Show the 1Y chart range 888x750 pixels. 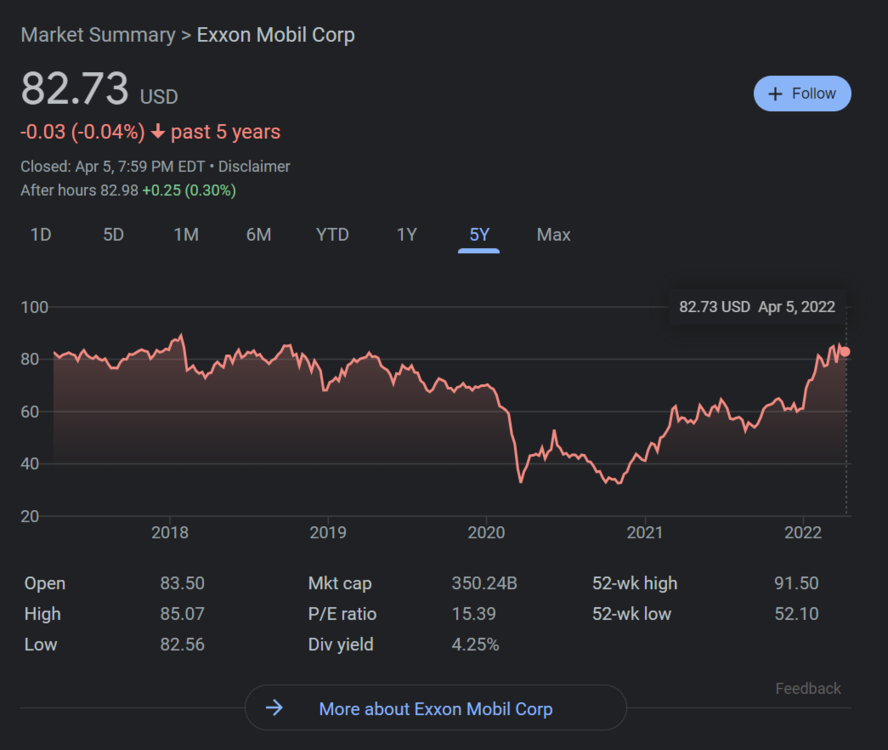407,235
